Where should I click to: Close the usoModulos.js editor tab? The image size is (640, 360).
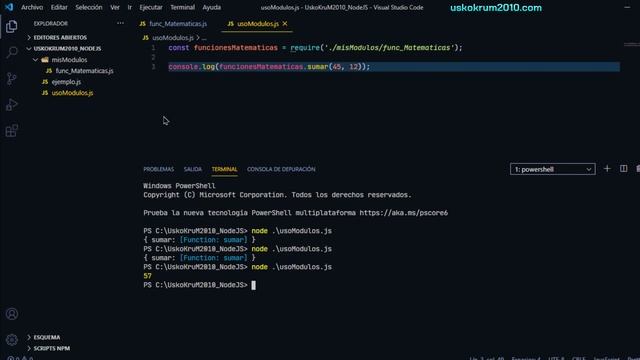(285, 24)
